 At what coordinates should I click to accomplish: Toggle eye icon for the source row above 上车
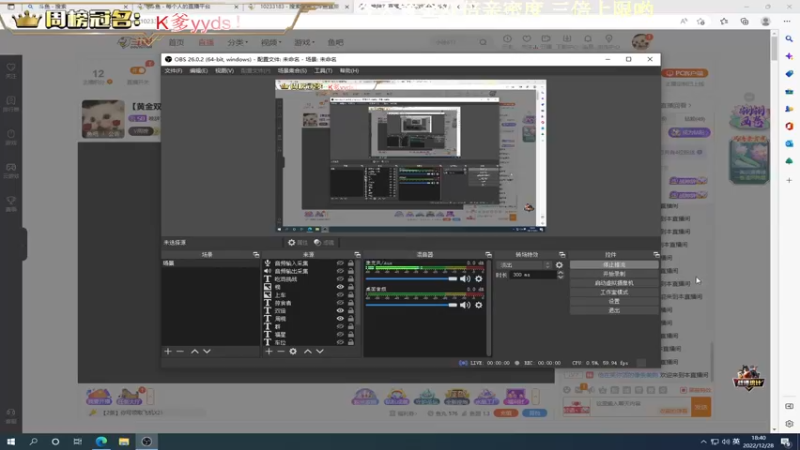coord(340,287)
